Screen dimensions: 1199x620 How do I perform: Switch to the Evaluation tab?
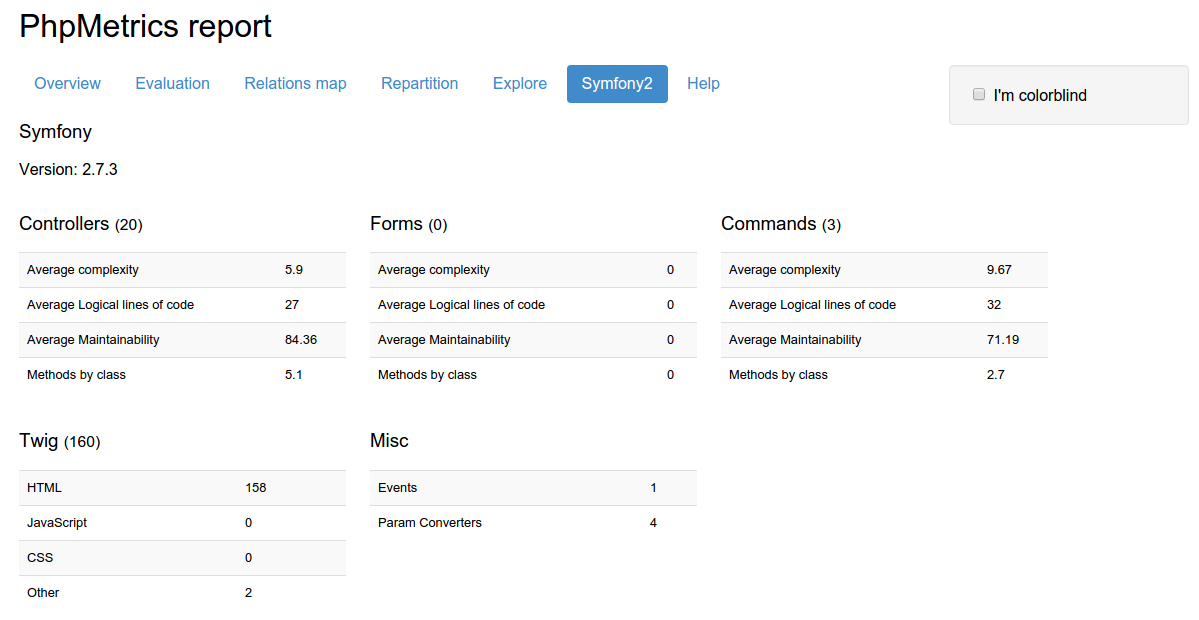(172, 83)
